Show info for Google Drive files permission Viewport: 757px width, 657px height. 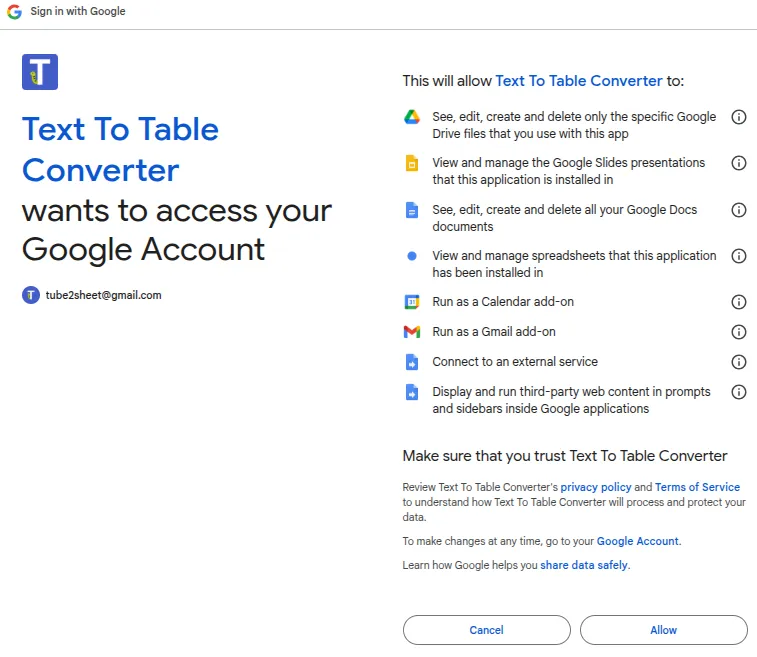739,117
